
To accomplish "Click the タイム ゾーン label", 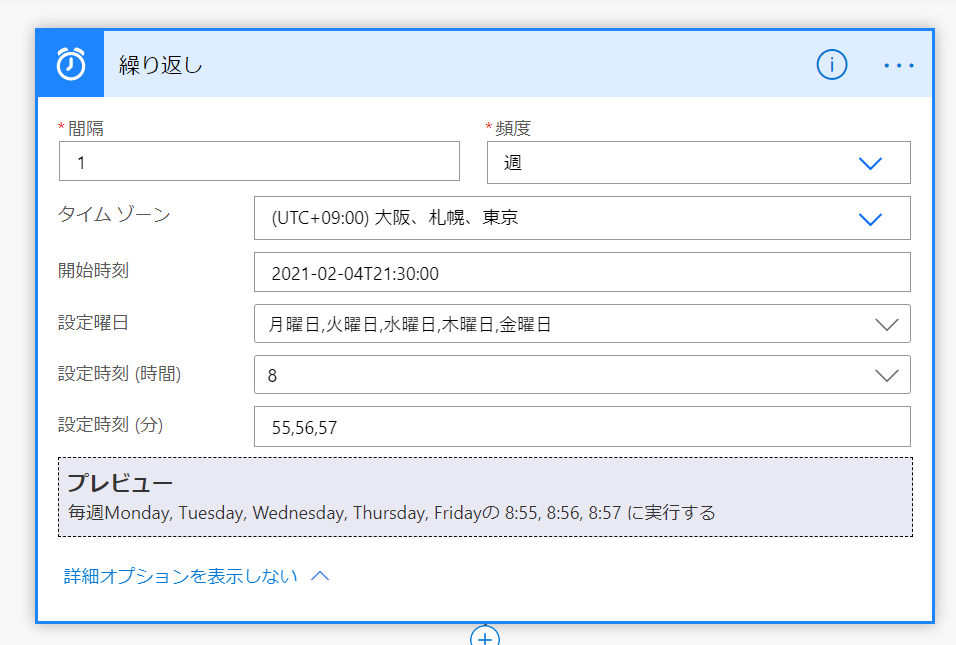I will click(114, 215).
